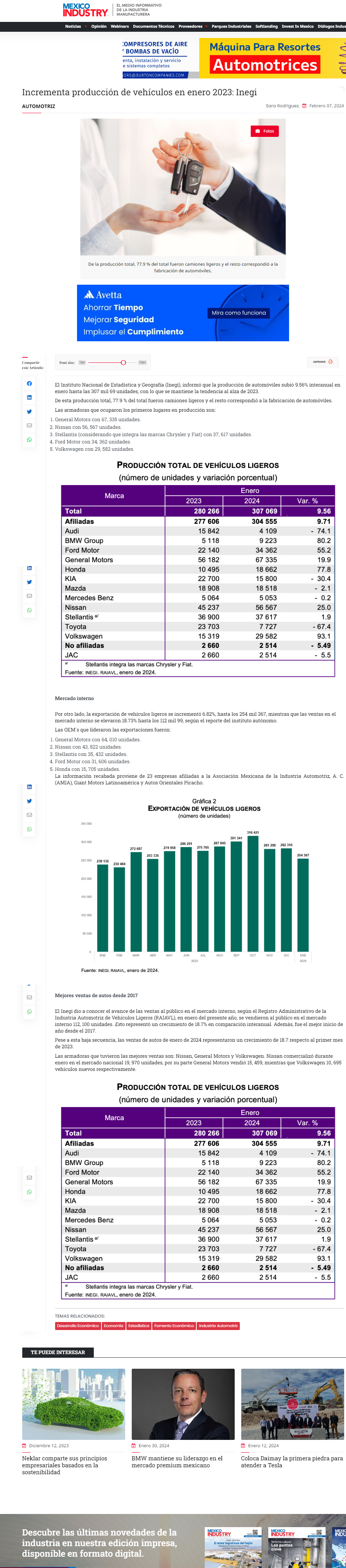Open the Fotos camera button on image
The height and width of the screenshot is (1568, 346).
click(x=265, y=131)
